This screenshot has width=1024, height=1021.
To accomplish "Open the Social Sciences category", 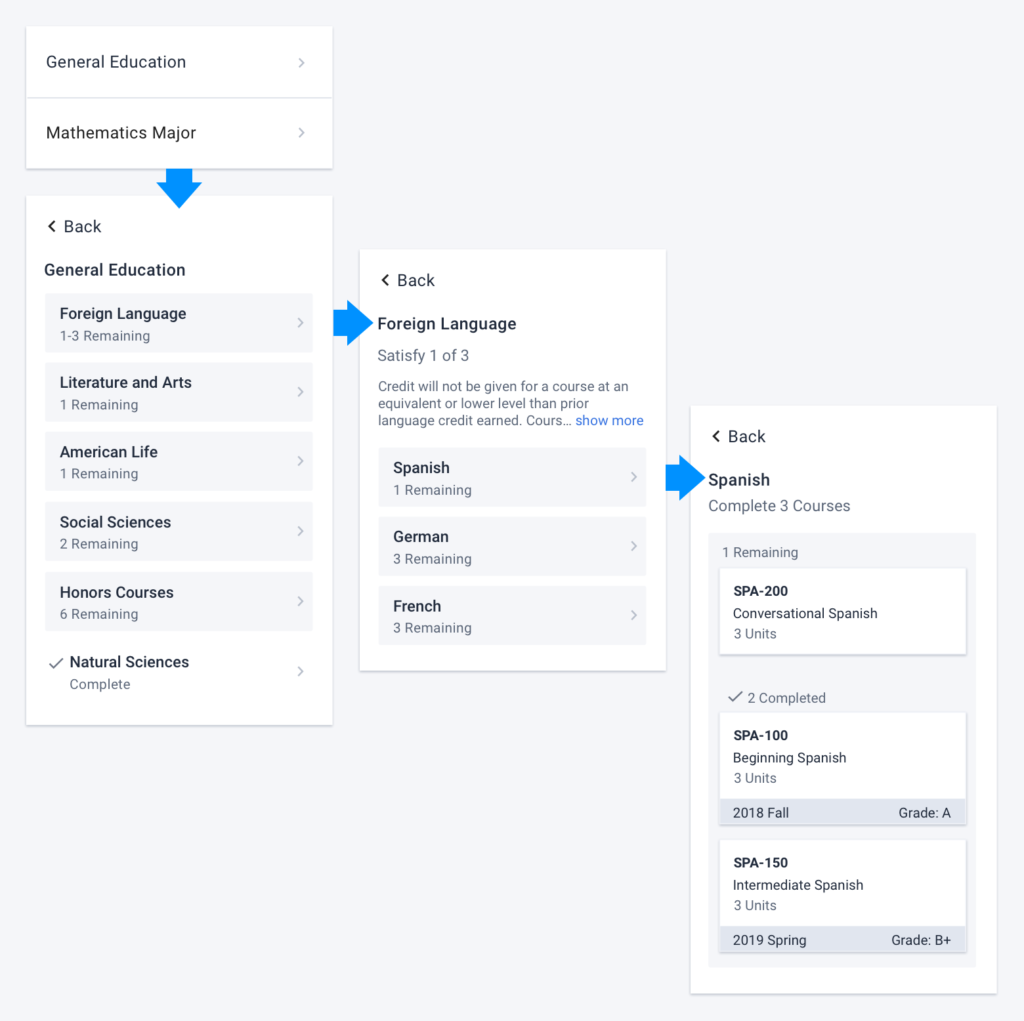I will point(179,532).
